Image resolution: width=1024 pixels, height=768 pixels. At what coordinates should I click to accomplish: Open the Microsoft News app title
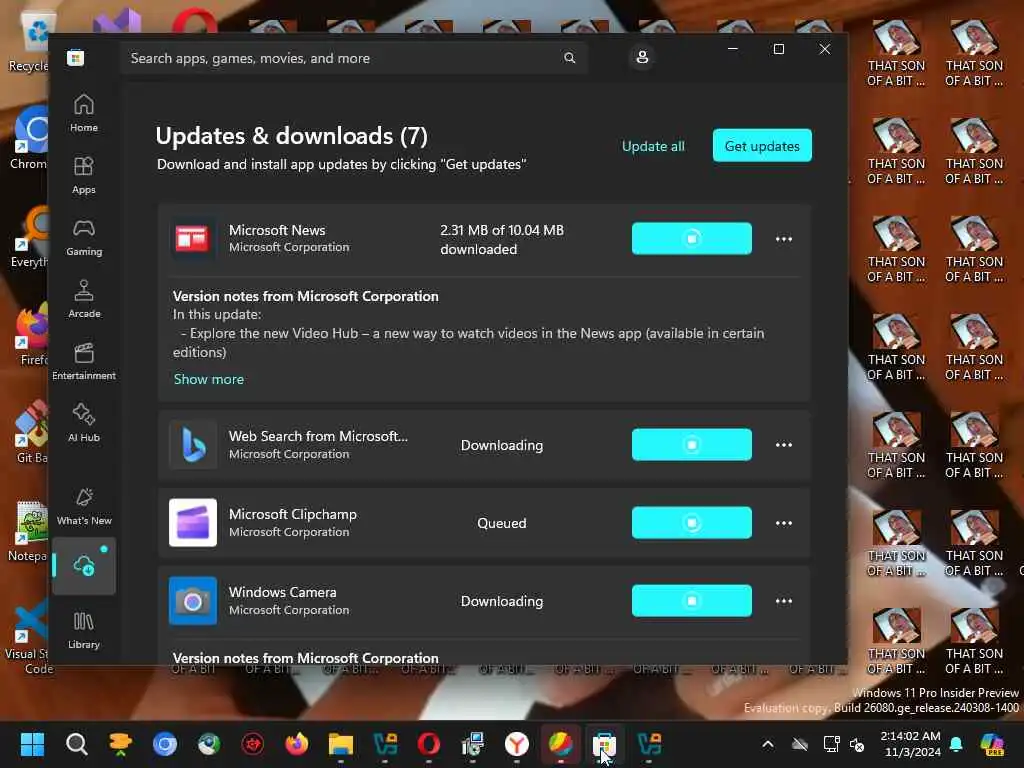coord(277,230)
